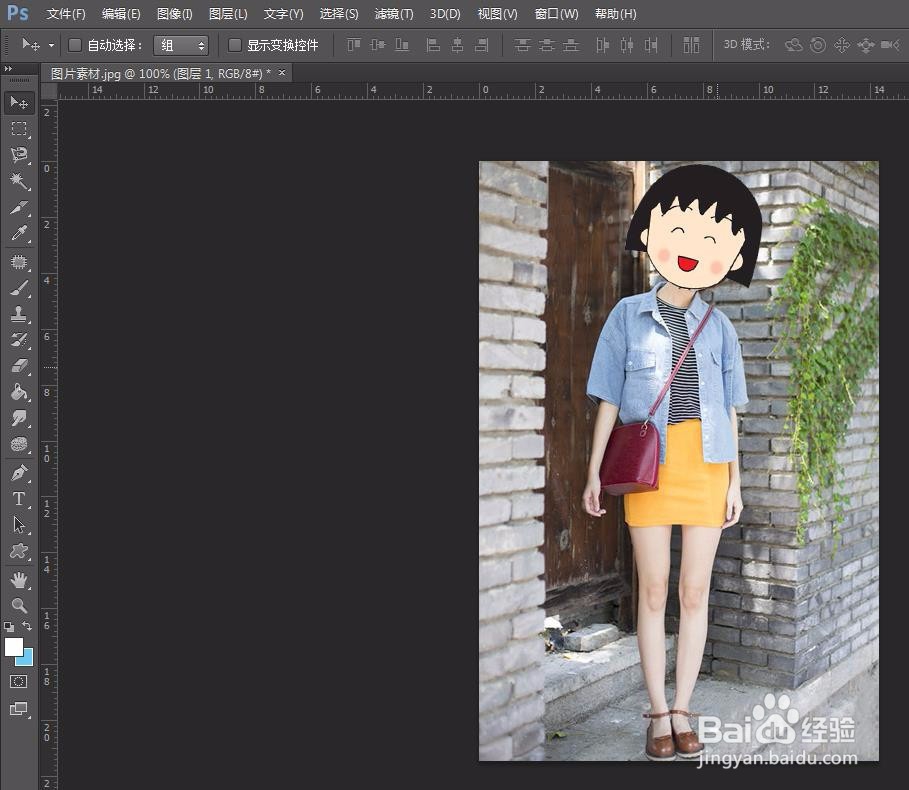
Task: Toggle Quick Mask mode
Action: coord(19,682)
